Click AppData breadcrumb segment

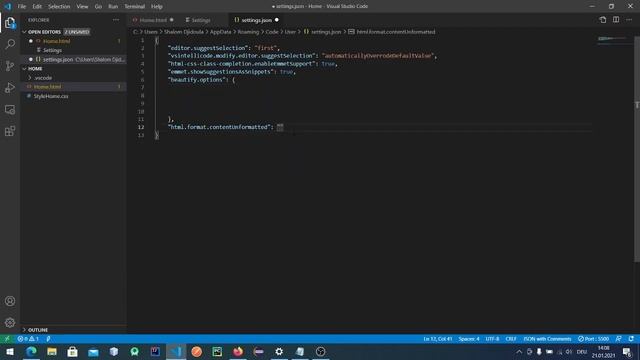tap(220, 32)
